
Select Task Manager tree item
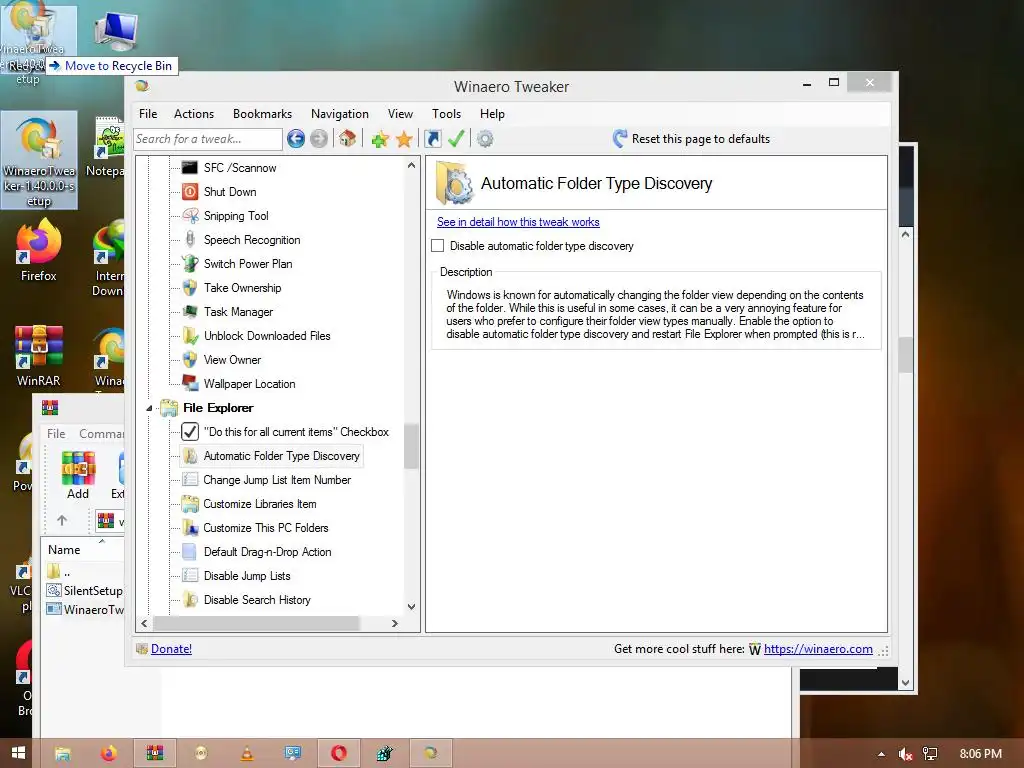(238, 312)
